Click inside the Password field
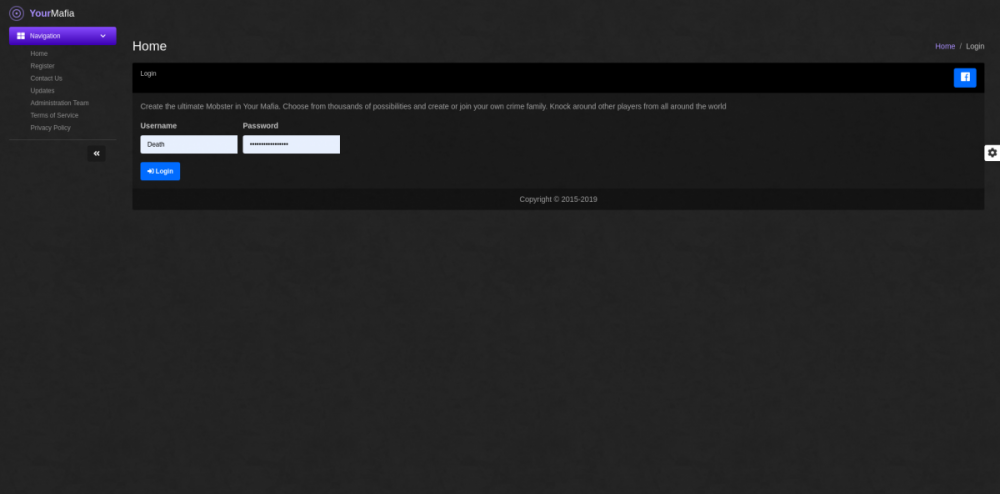Screen dimensions: 1000x494 (x=291, y=145)
